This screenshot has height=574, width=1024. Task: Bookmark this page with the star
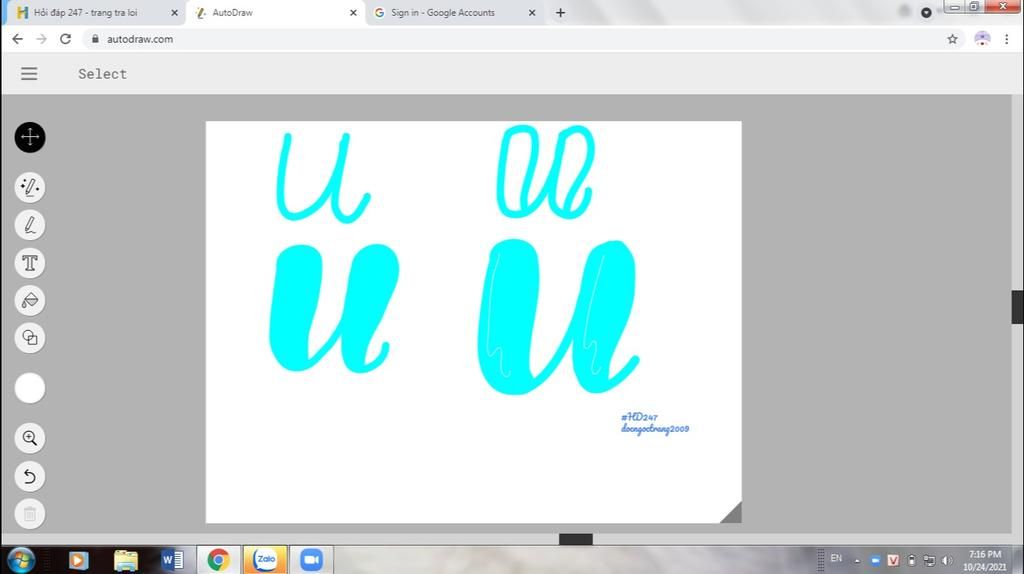tap(952, 39)
